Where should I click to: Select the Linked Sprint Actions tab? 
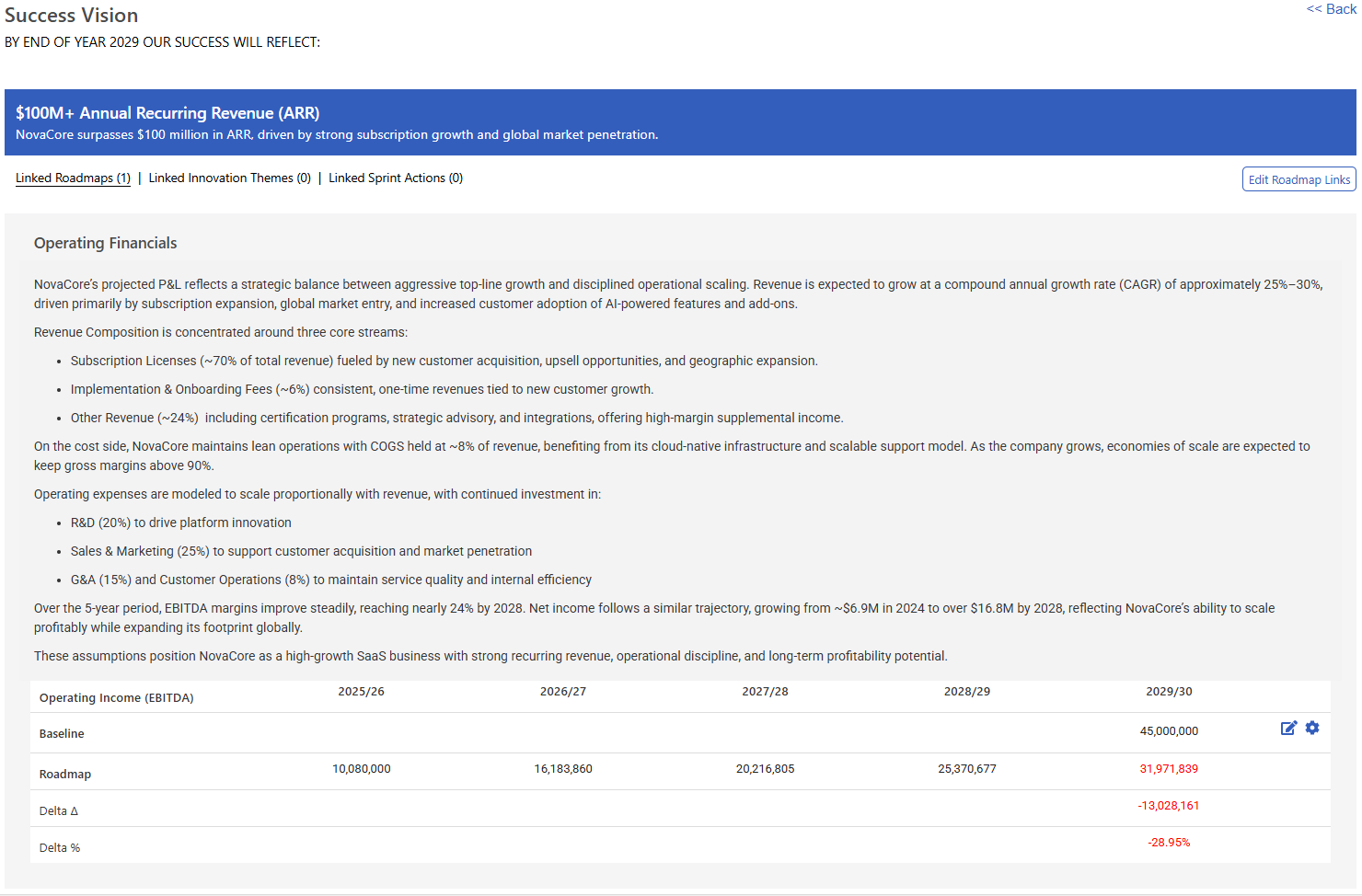(x=395, y=178)
